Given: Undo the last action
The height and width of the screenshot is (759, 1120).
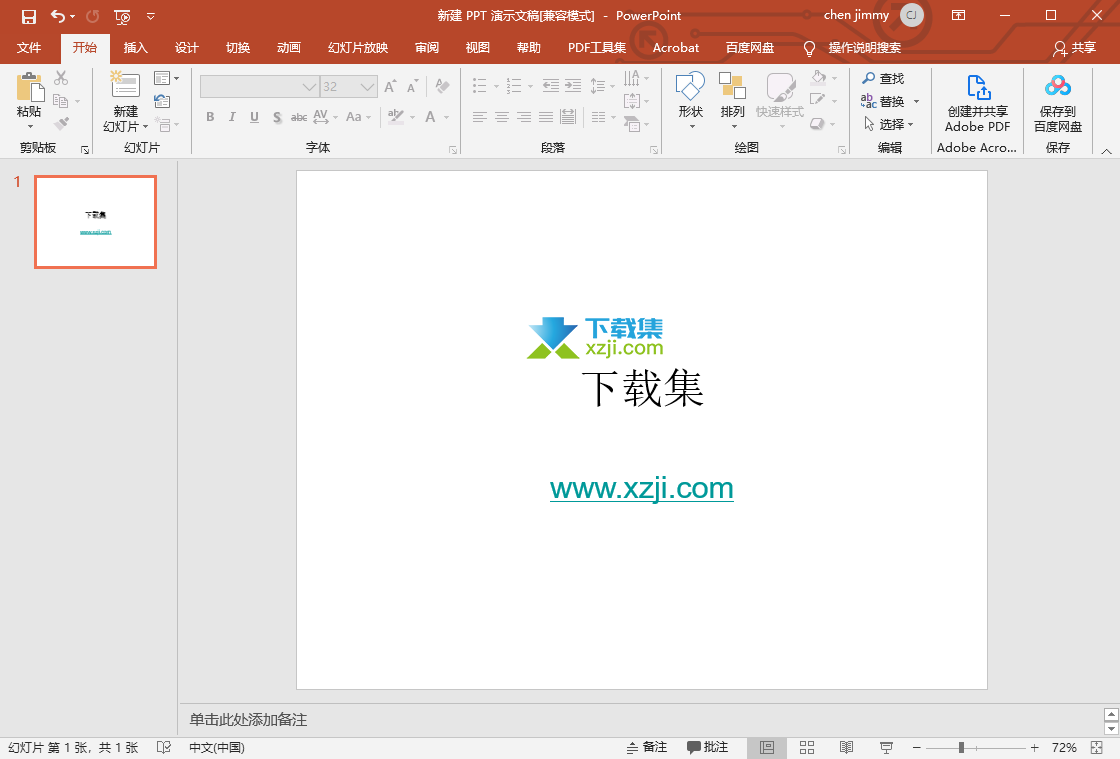Looking at the screenshot, I should coord(58,16).
